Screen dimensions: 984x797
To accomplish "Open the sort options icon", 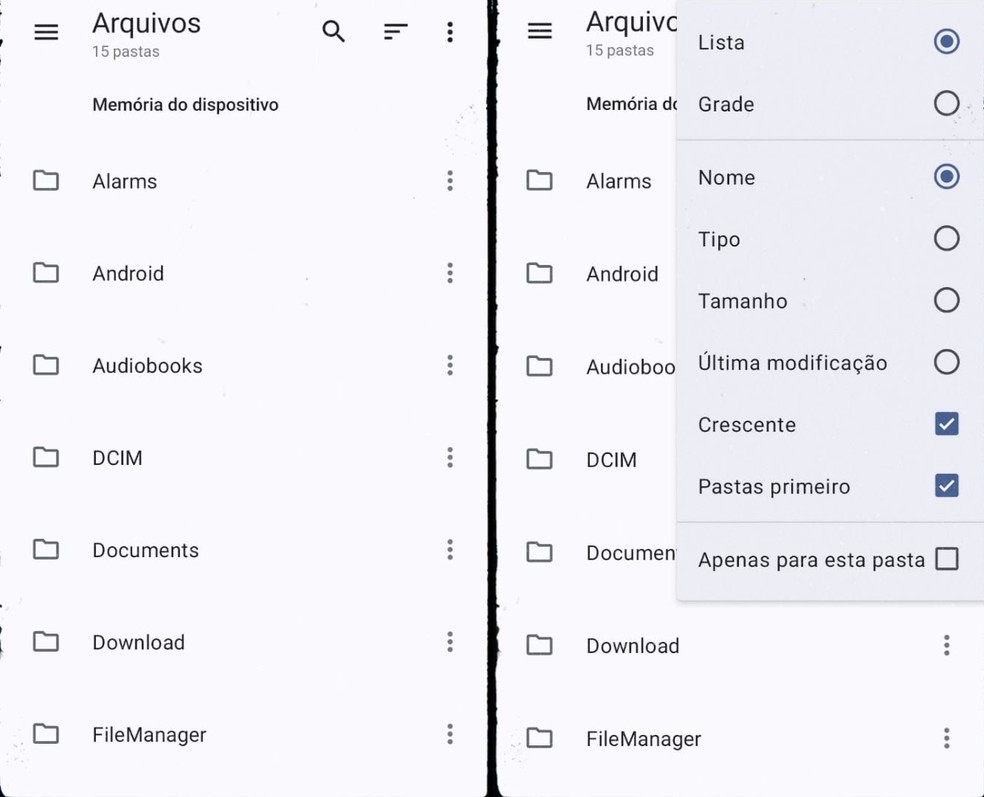I will pyautogui.click(x=396, y=31).
